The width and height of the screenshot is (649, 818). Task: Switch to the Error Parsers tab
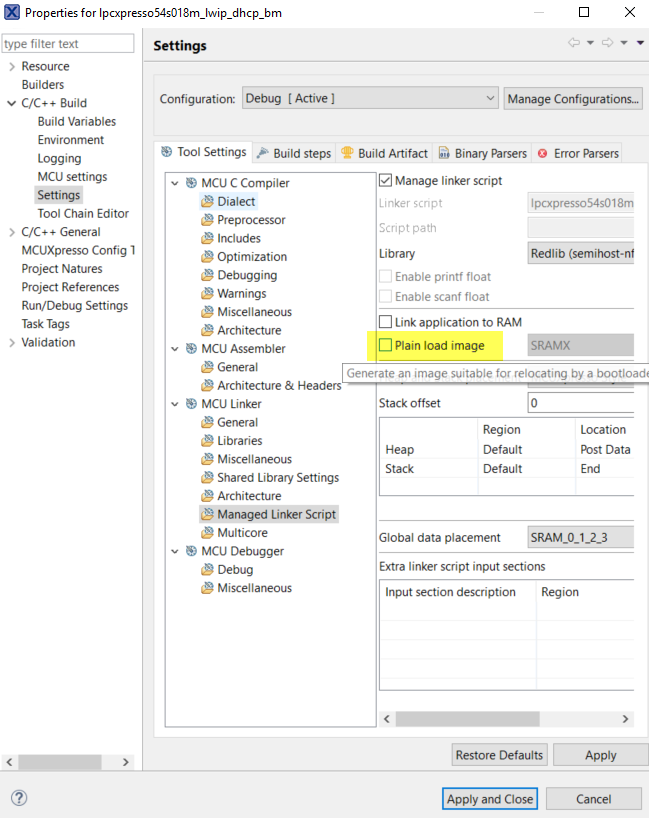(578, 153)
